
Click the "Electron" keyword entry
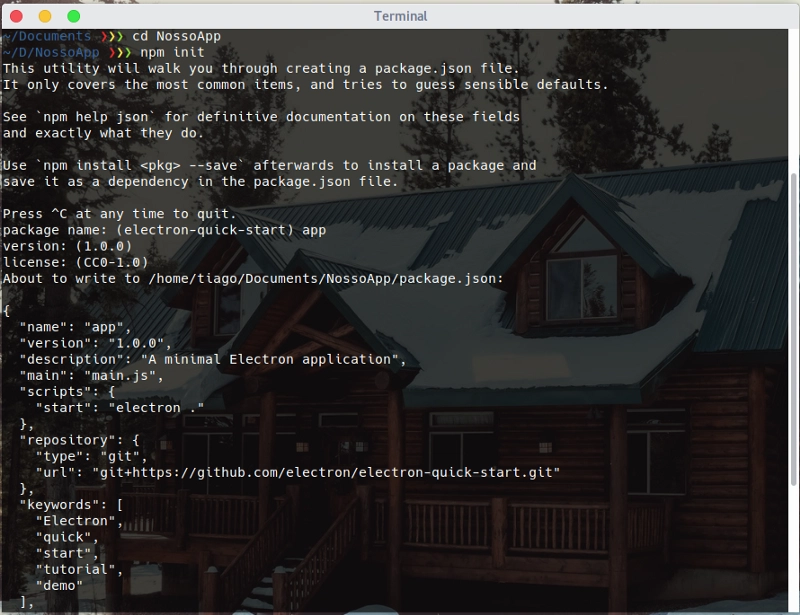pos(79,521)
